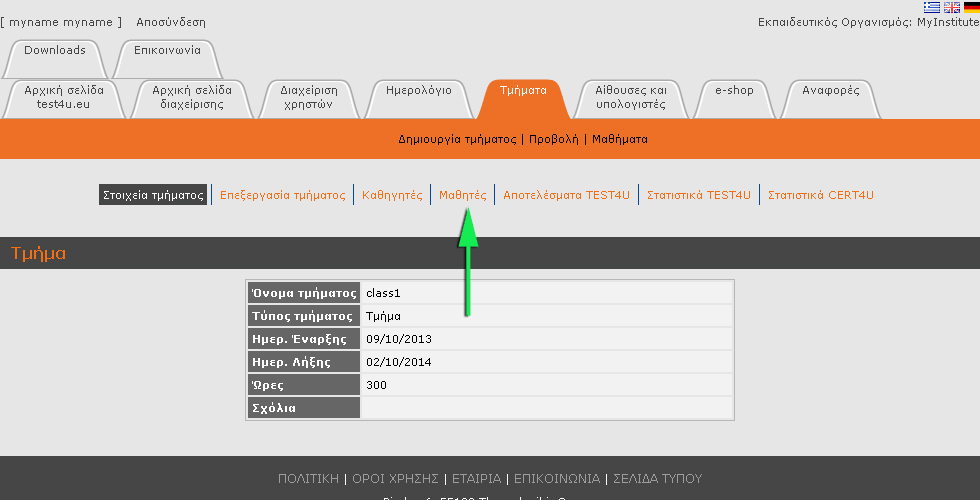Open the Καθηγητές section link
Screen dimensions: 980x500
(392, 195)
